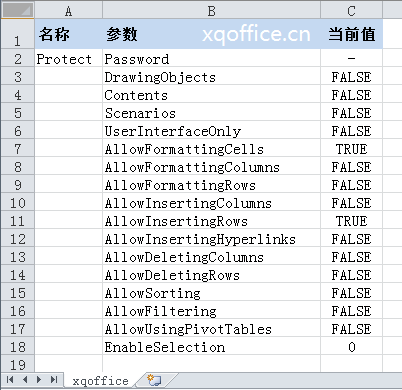
Task: Select column A header
Action: point(68,11)
